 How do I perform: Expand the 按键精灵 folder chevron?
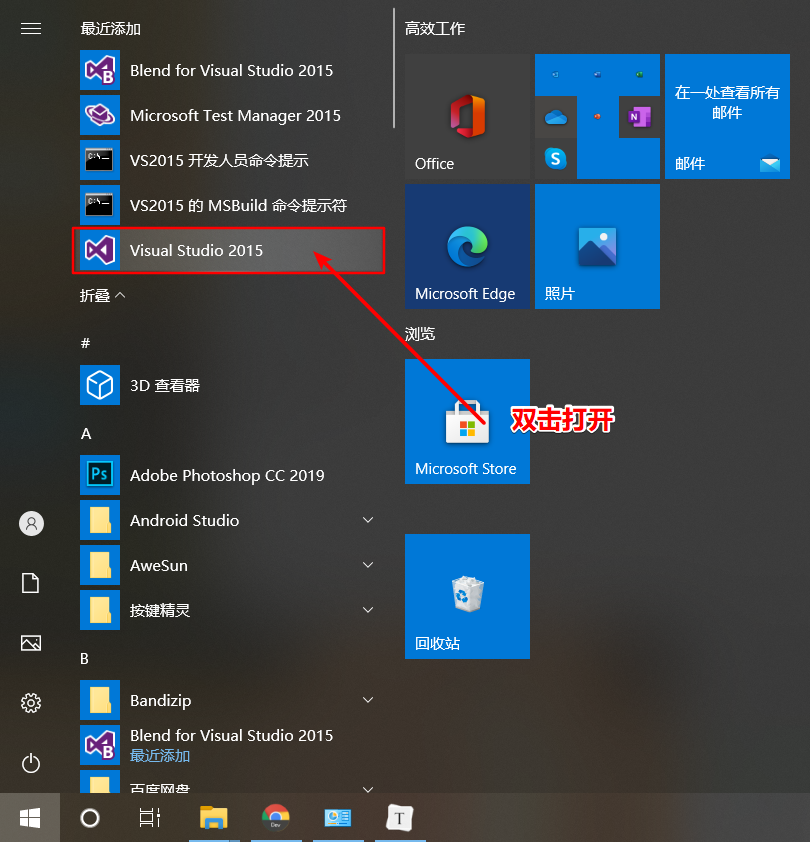tap(368, 610)
